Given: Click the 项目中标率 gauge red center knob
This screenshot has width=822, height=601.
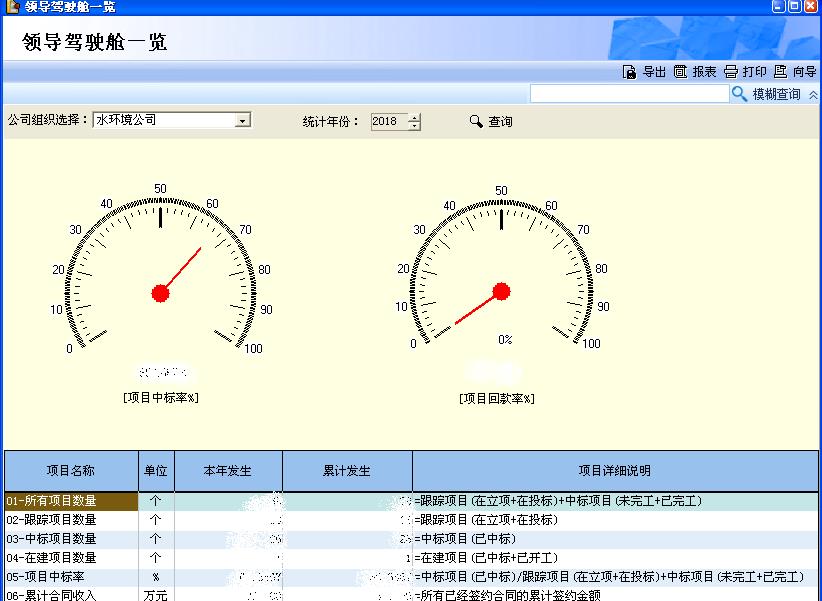Looking at the screenshot, I should [160, 292].
